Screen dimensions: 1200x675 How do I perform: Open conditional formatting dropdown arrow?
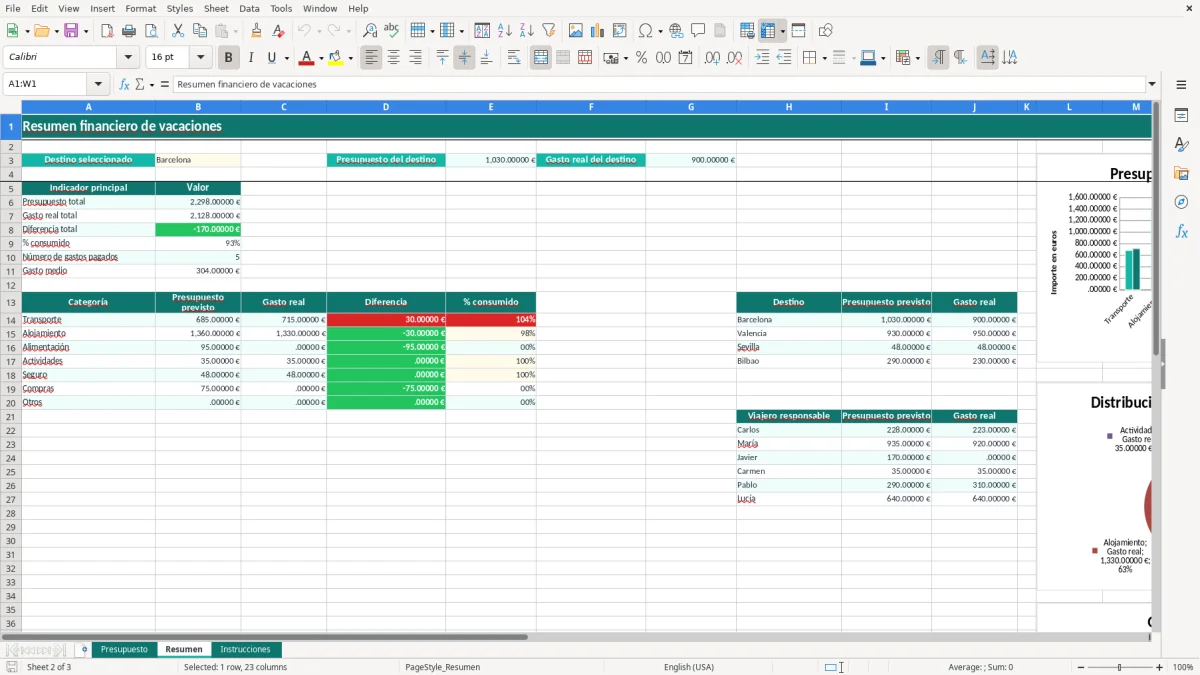[917, 58]
